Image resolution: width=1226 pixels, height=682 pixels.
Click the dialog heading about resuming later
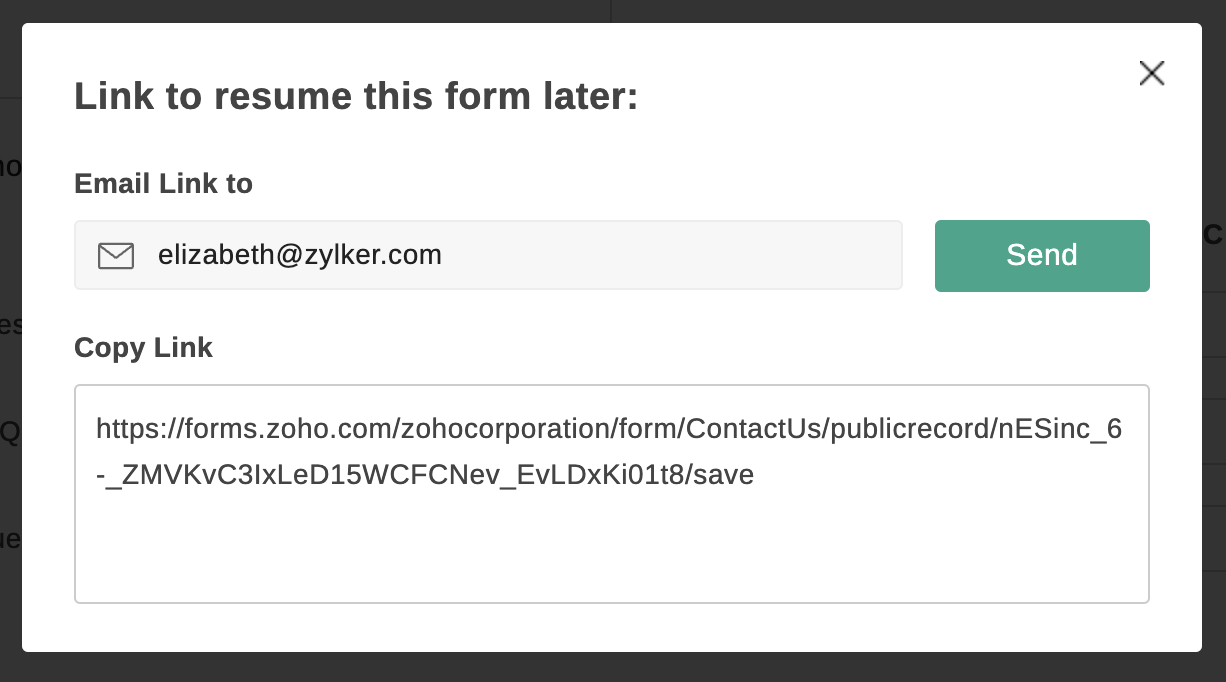[356, 97]
